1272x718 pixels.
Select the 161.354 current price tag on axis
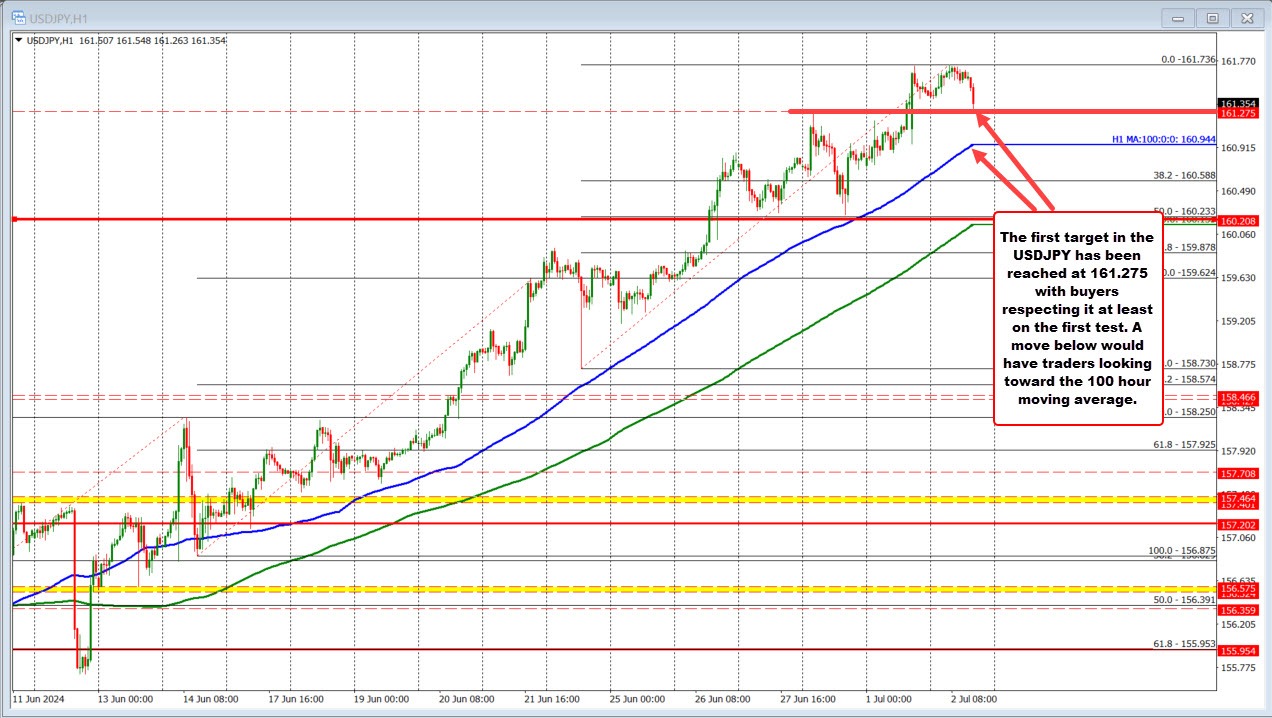click(1240, 102)
